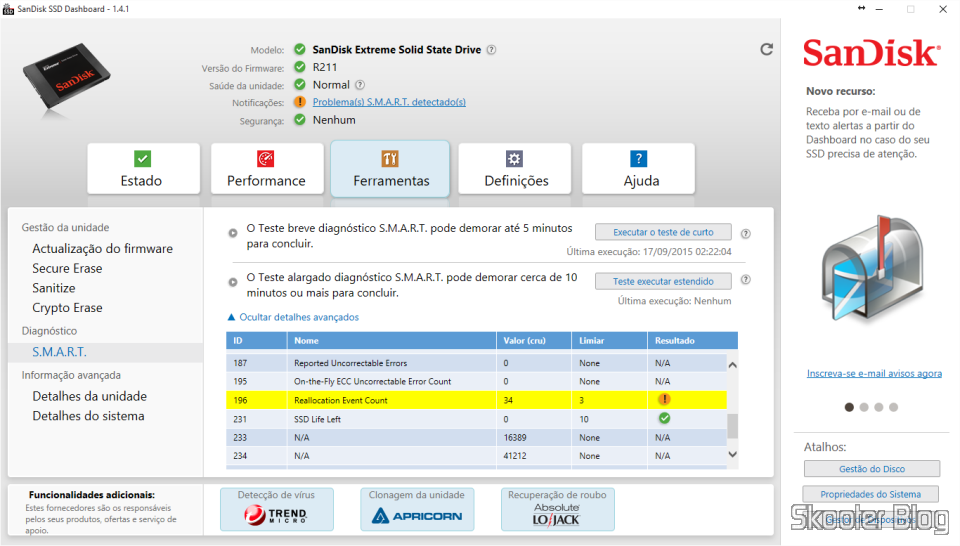Open the Problema(s) S.M.A.R.T. detectado(s) link
960x546 pixels.
coord(389,102)
